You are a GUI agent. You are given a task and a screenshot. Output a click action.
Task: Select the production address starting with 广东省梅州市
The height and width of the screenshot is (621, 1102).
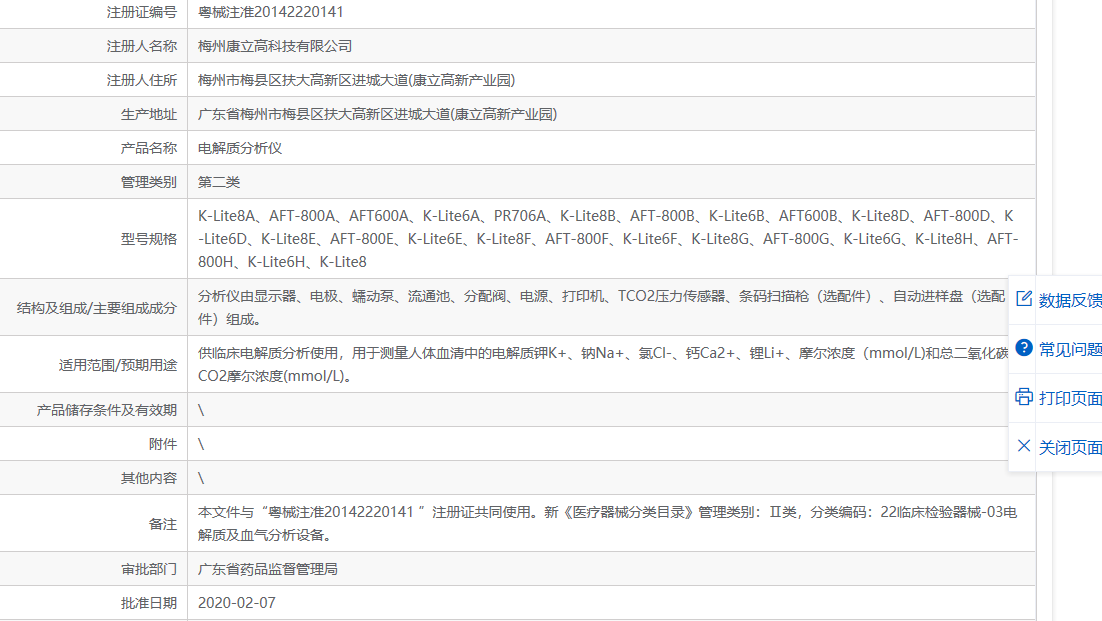(377, 115)
